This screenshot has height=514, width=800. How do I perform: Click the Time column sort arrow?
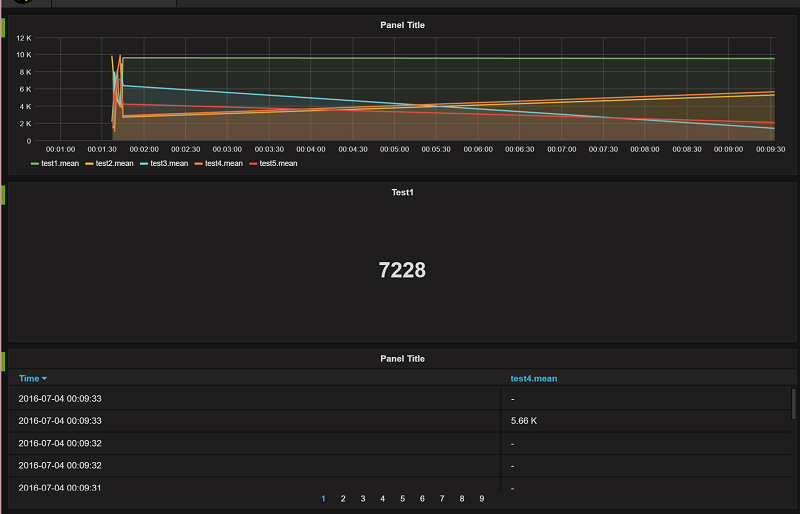pos(44,379)
